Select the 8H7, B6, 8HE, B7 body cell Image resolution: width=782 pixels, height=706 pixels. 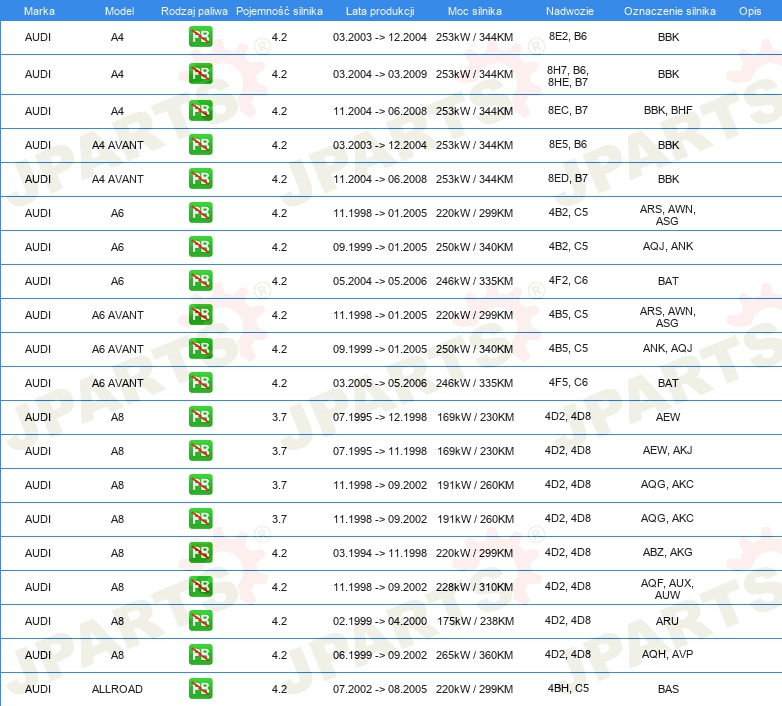pos(568,76)
